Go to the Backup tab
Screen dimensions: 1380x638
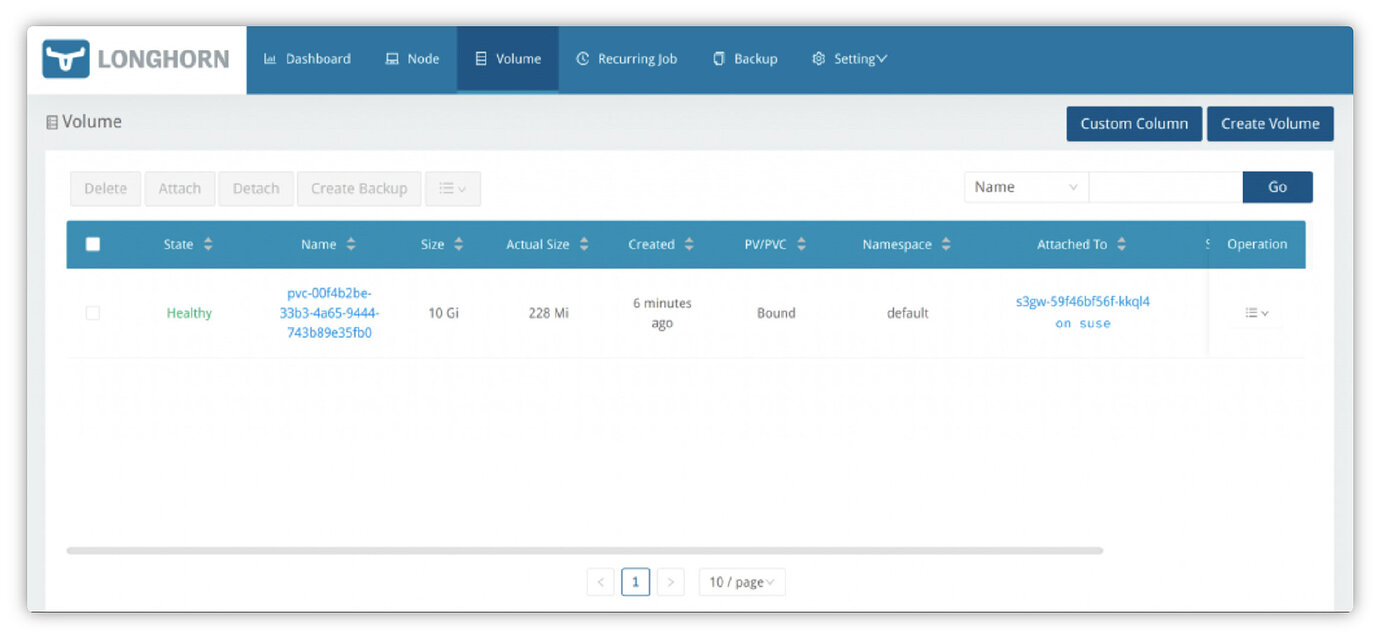point(745,59)
